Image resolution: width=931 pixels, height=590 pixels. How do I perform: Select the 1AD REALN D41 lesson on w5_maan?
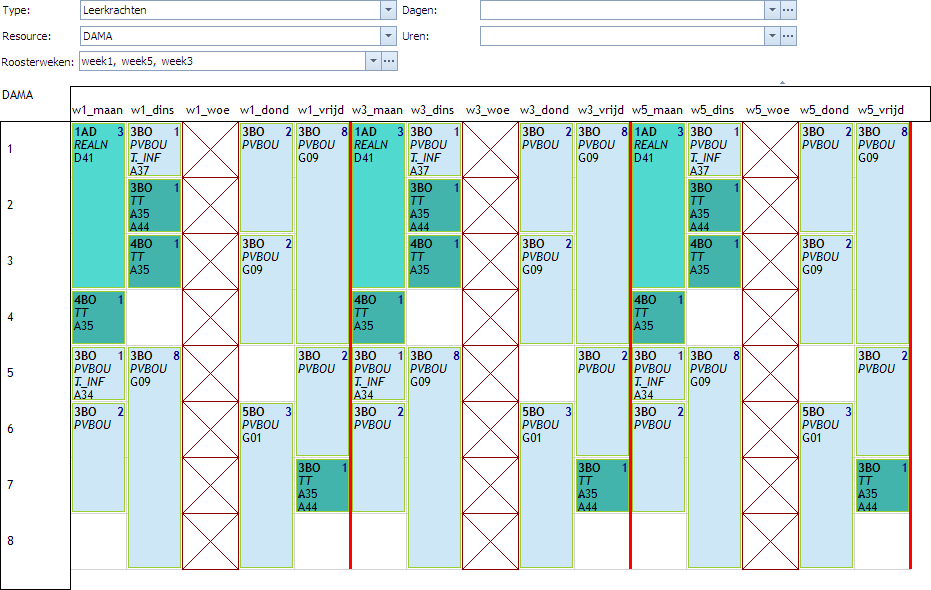point(658,205)
